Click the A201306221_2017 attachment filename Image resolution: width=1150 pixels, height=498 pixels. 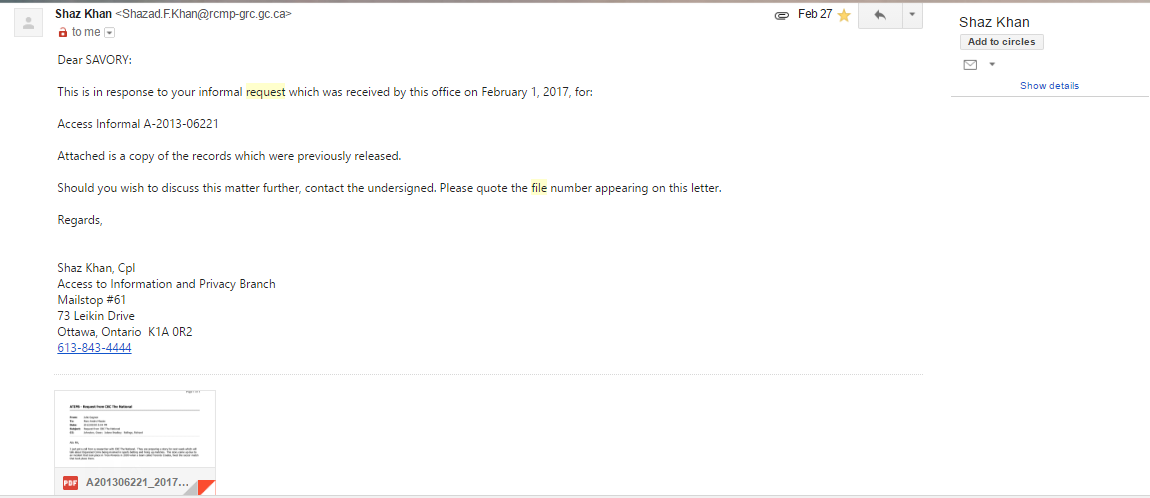[x=137, y=482]
